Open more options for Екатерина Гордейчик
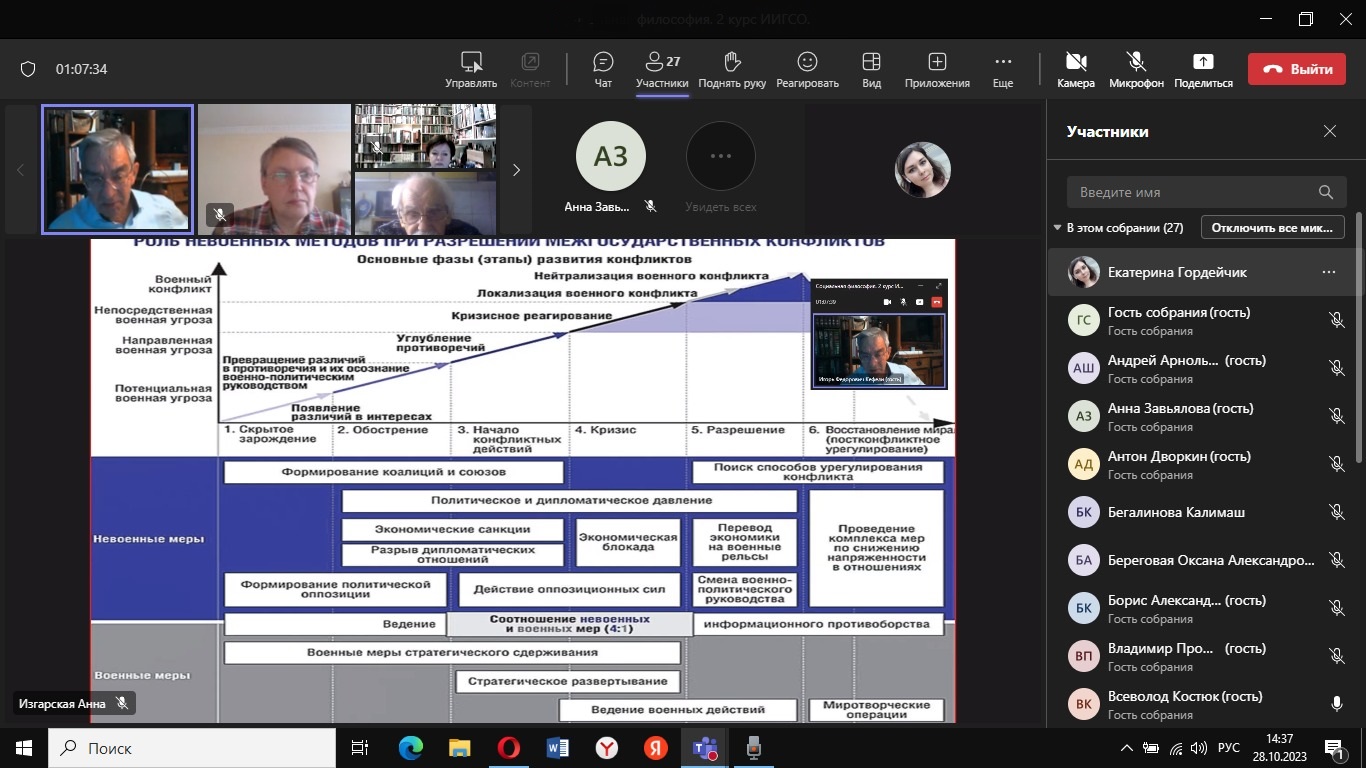 tap(1328, 272)
